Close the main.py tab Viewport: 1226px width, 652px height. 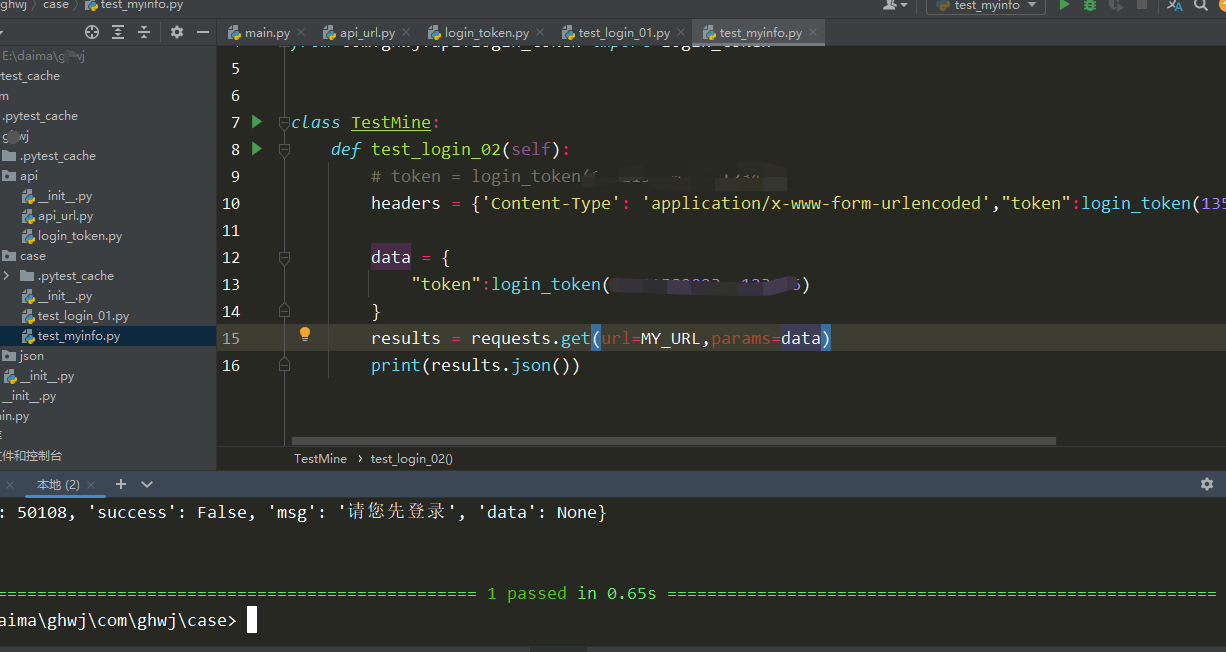pyautogui.click(x=301, y=33)
